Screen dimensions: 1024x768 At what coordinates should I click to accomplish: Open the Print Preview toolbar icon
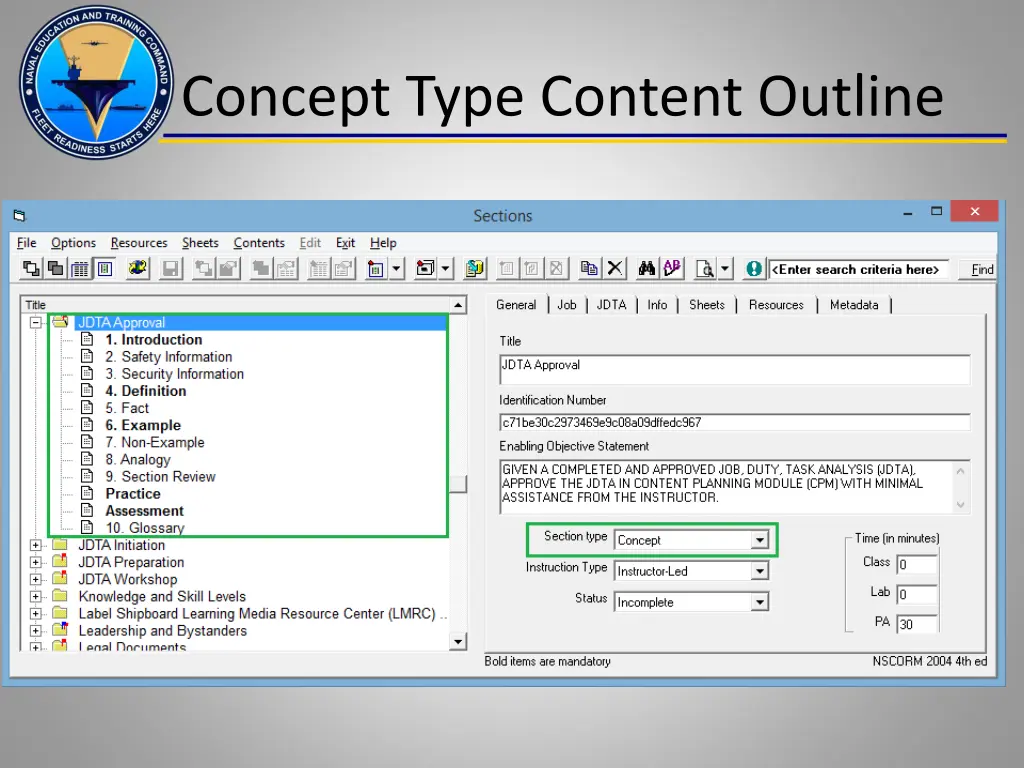click(705, 268)
